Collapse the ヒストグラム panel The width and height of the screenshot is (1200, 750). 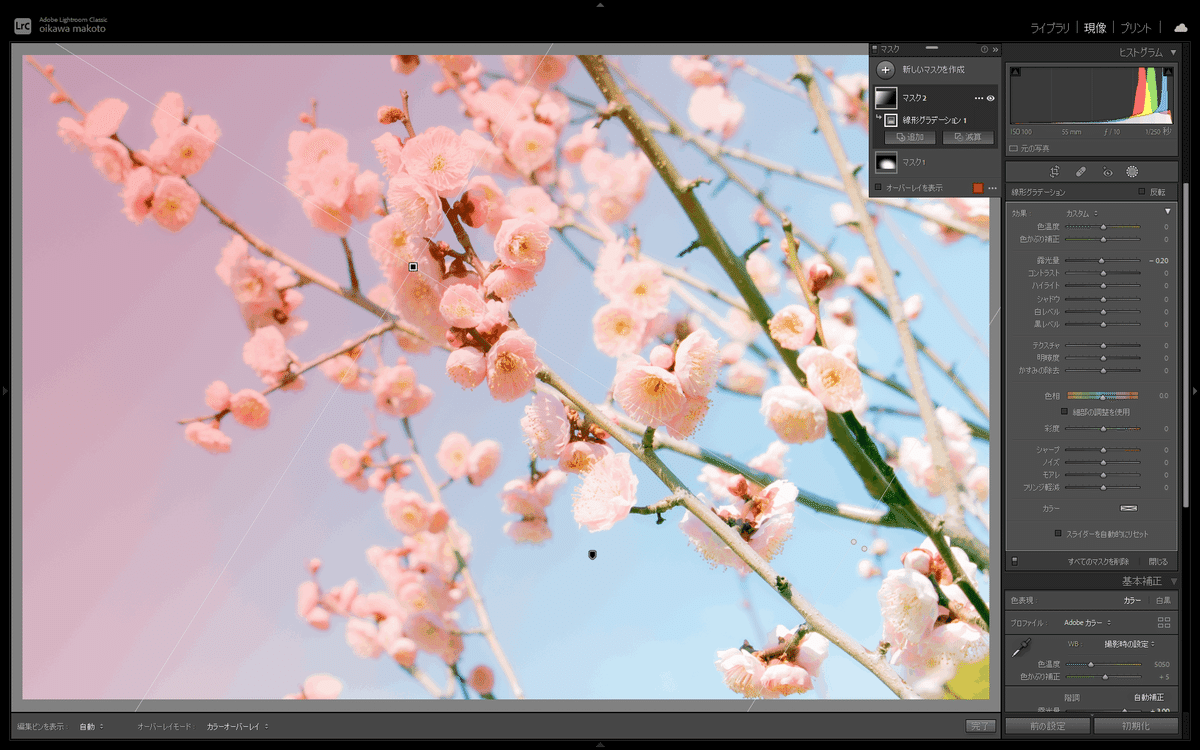click(x=1174, y=52)
